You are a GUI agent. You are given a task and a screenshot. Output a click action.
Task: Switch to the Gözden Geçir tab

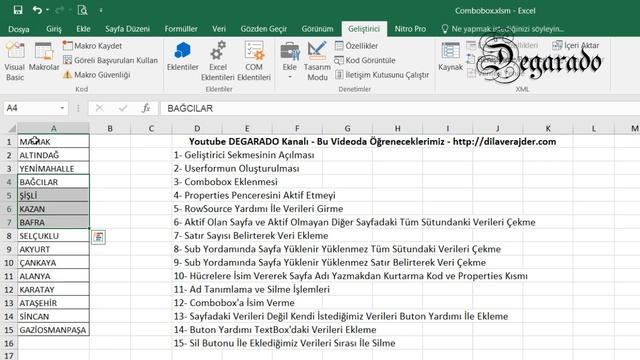pos(264,29)
